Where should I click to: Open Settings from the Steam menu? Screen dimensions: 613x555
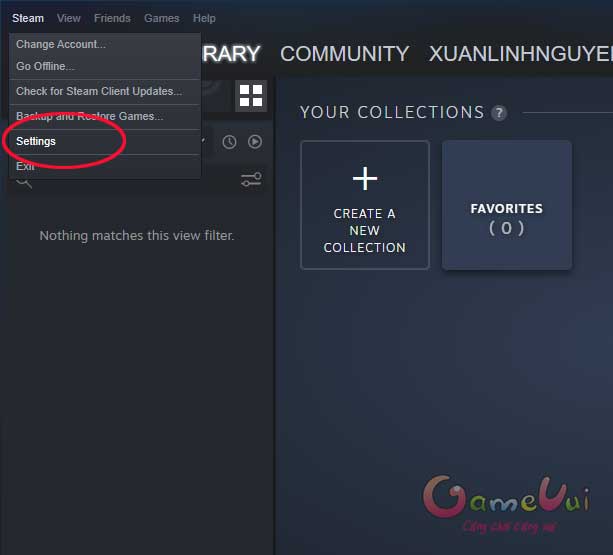tap(36, 141)
